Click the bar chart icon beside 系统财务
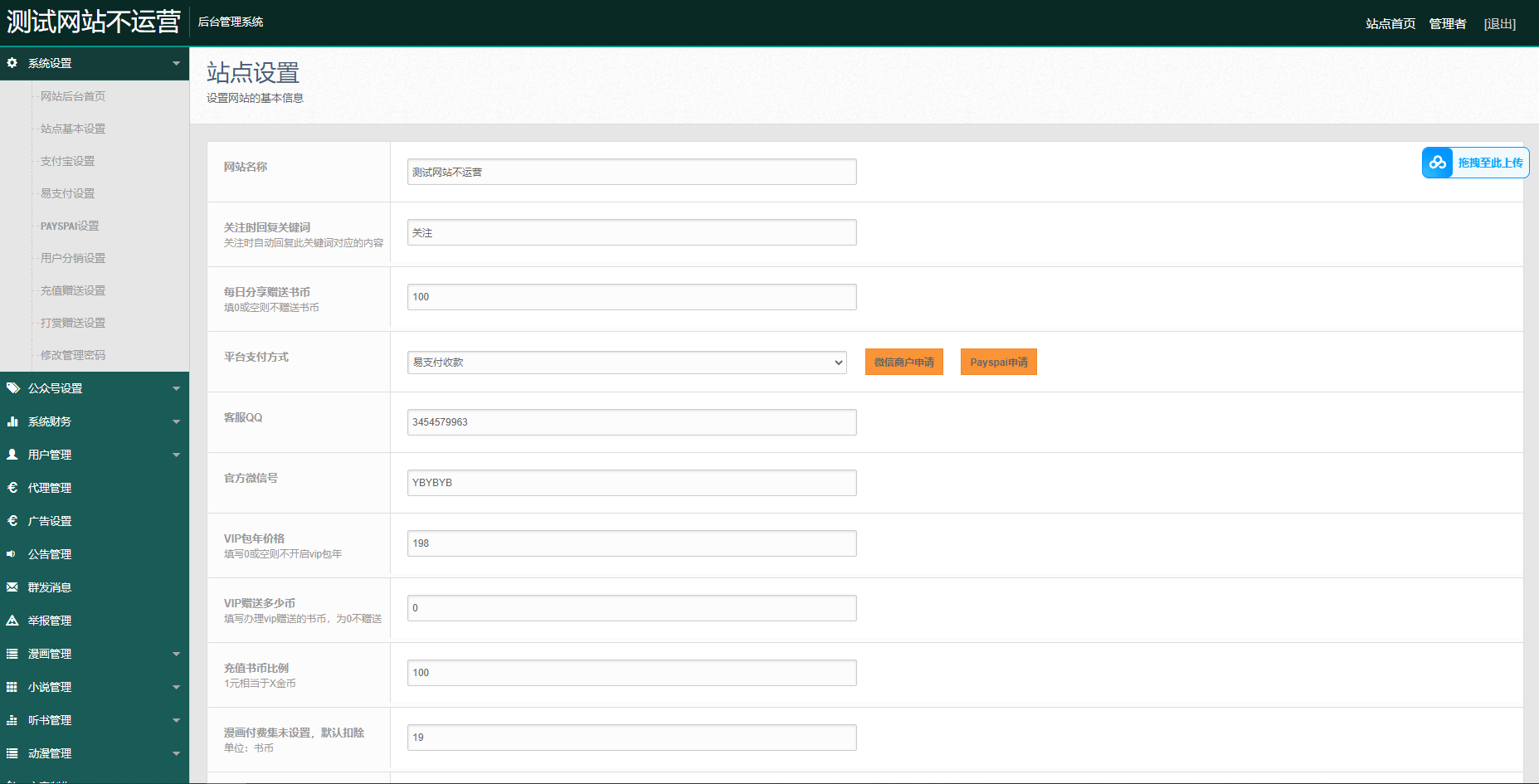The width and height of the screenshot is (1539, 784). click(12, 421)
